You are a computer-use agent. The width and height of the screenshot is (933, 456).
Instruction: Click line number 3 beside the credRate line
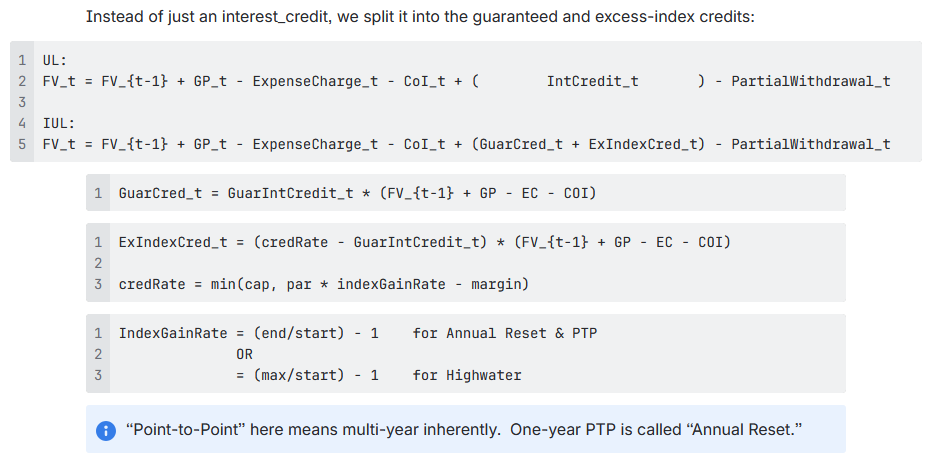98,284
